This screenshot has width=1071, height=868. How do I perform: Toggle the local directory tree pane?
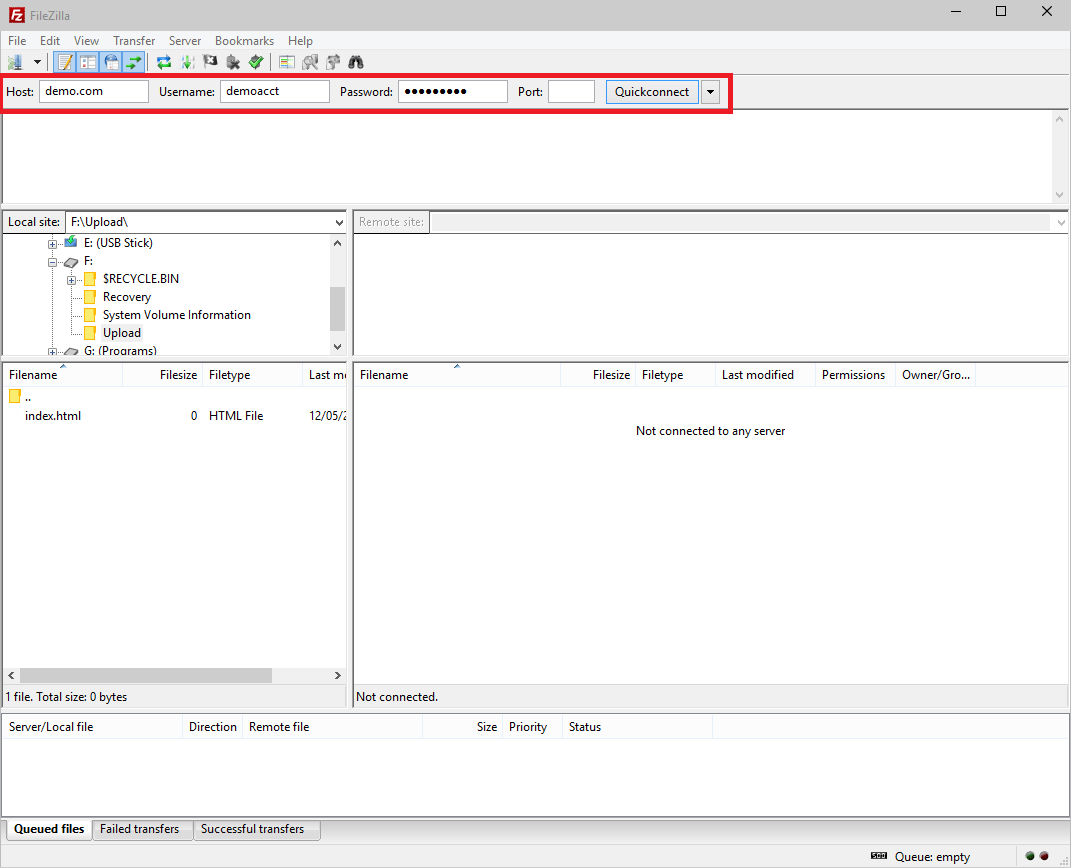(x=88, y=62)
